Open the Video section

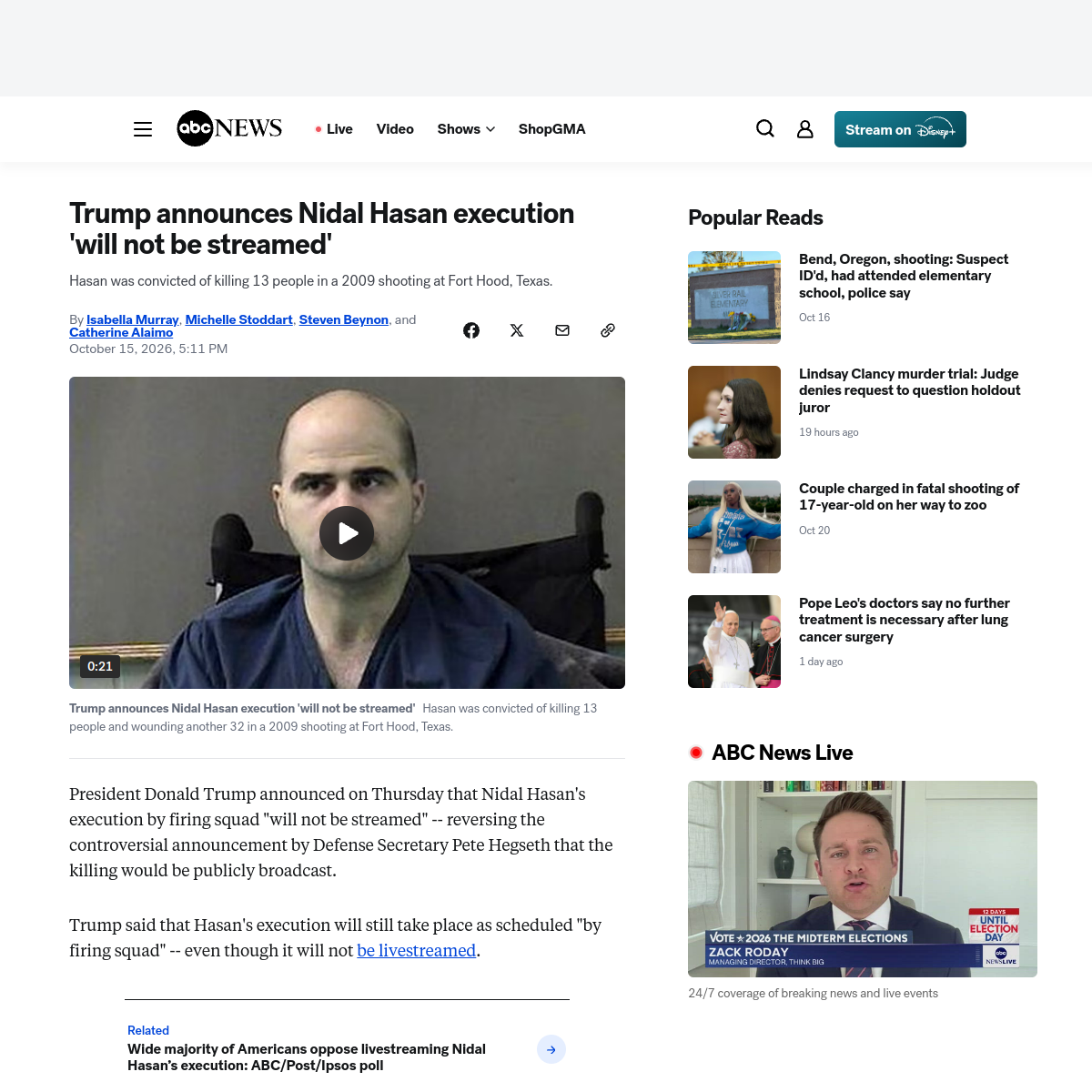pyautogui.click(x=395, y=129)
